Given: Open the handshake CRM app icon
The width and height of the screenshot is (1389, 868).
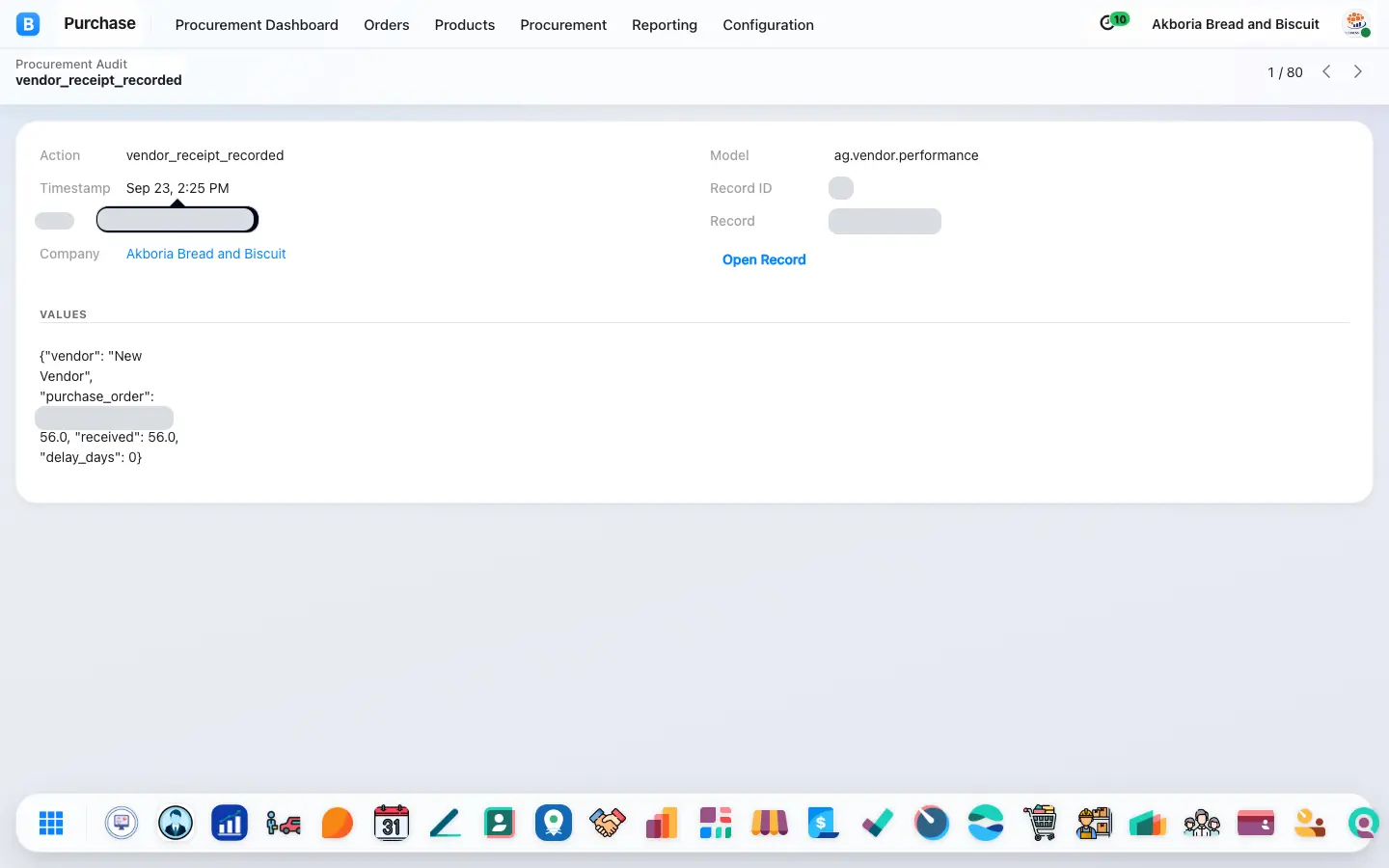Looking at the screenshot, I should [608, 823].
